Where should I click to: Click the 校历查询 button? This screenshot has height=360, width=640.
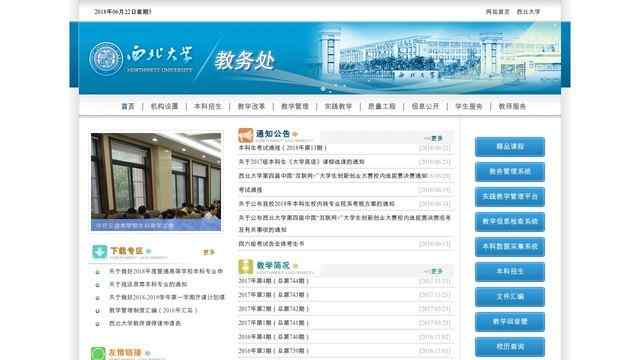point(510,347)
